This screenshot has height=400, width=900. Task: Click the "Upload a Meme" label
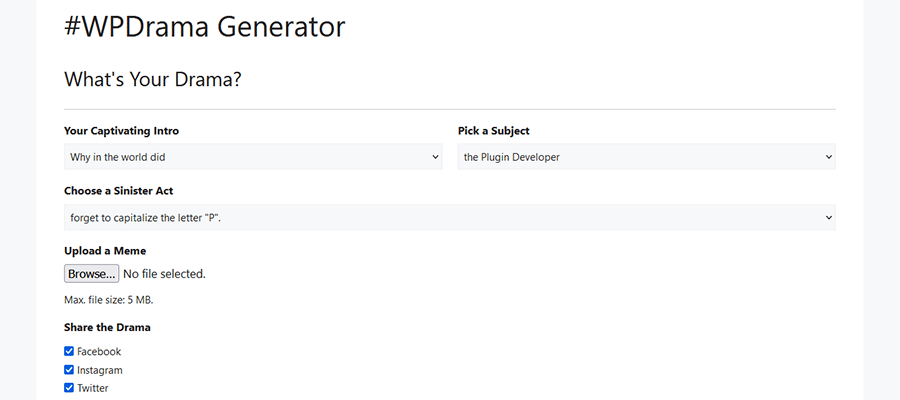pyautogui.click(x=105, y=250)
